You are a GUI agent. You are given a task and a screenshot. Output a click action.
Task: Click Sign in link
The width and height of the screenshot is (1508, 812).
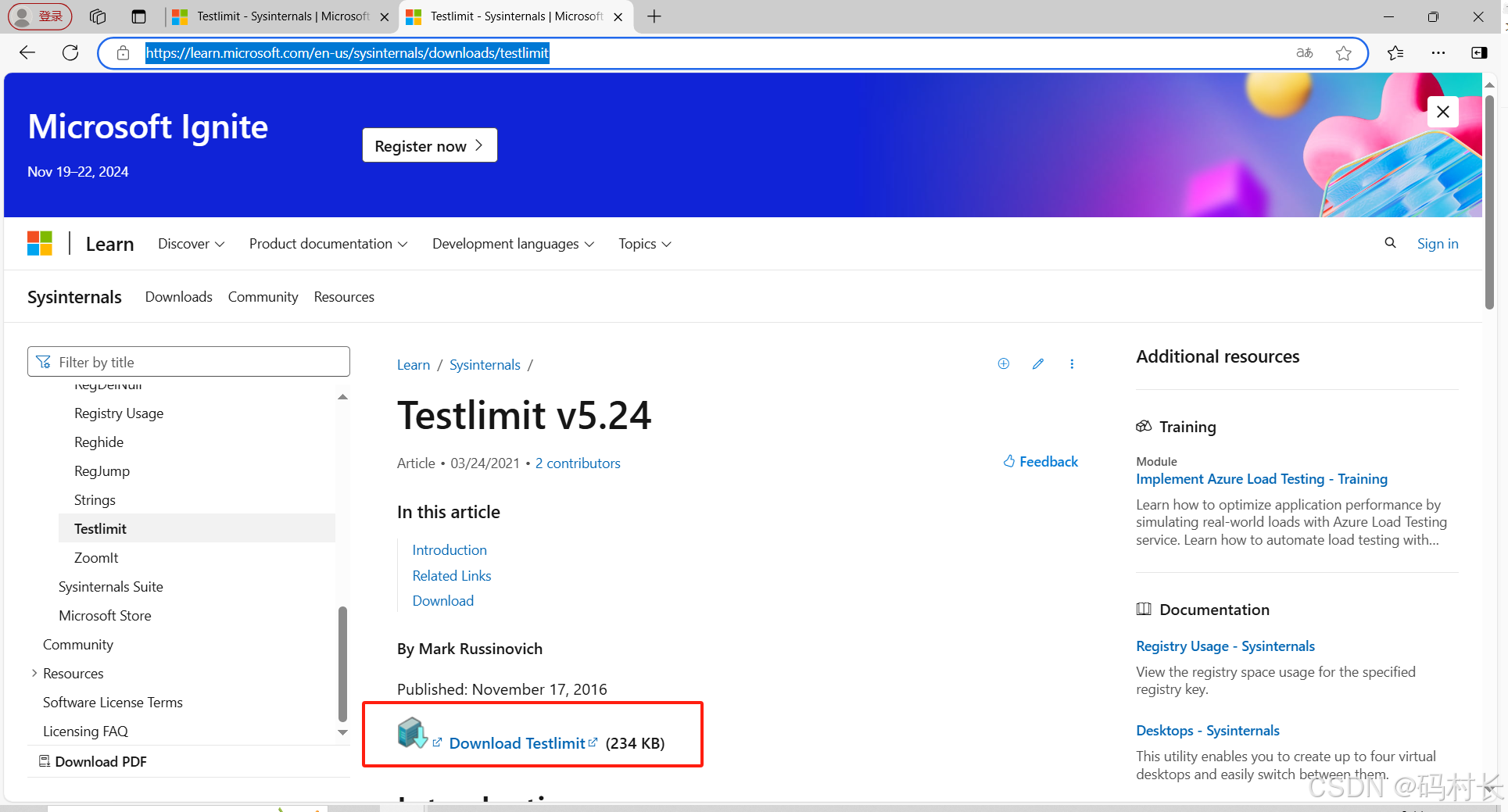point(1438,244)
